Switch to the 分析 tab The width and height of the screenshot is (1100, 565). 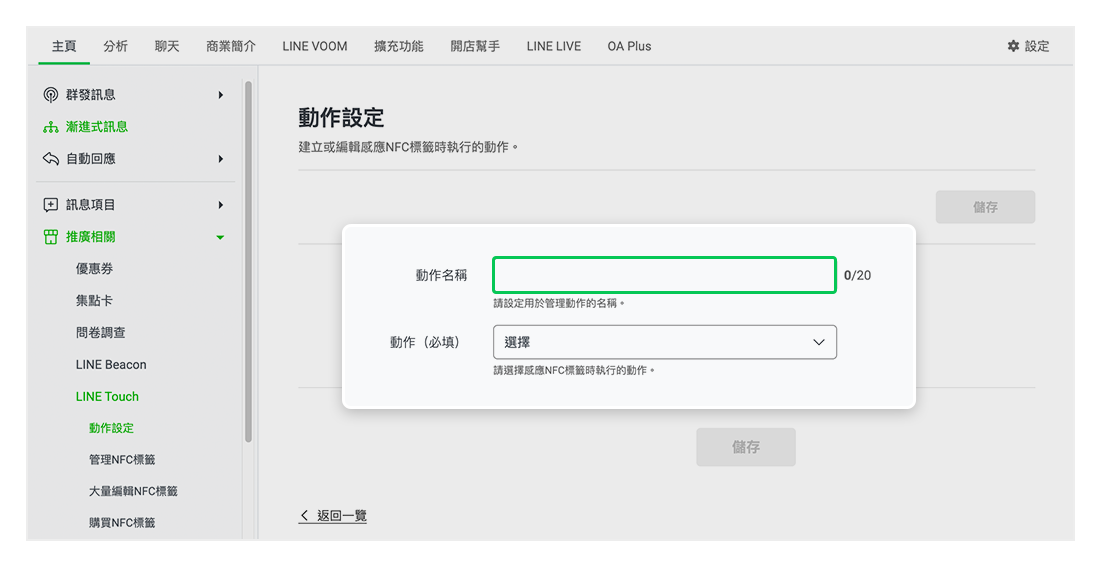pyautogui.click(x=115, y=46)
